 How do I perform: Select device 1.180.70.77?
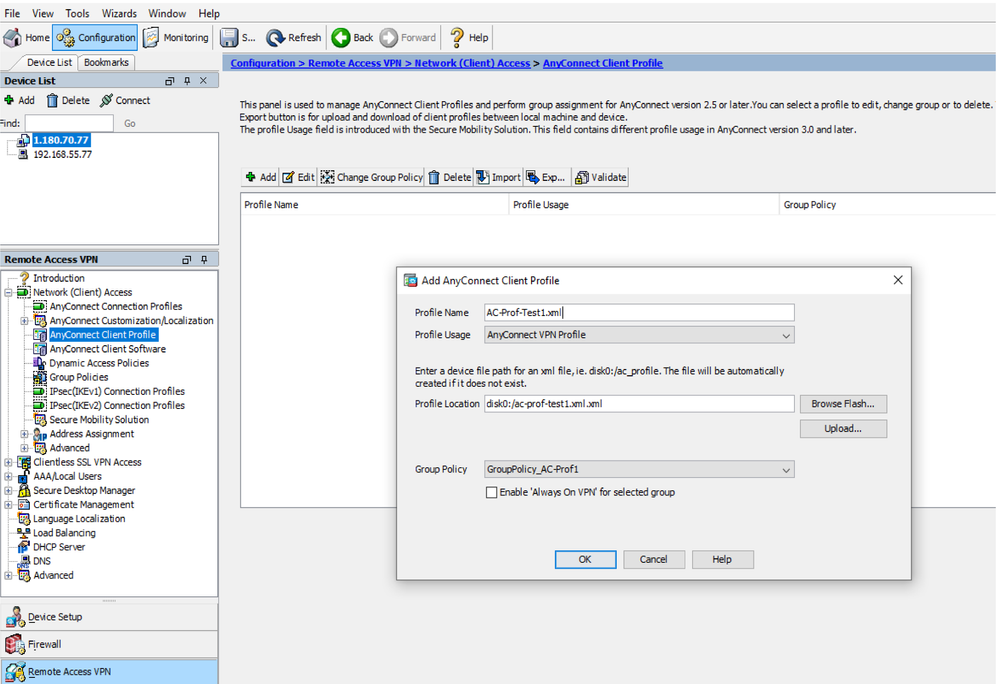[x=61, y=140]
